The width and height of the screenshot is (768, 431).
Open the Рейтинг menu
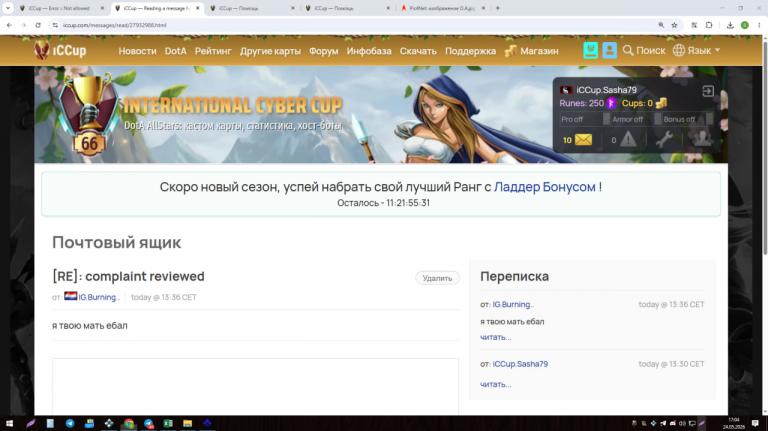[x=213, y=51]
